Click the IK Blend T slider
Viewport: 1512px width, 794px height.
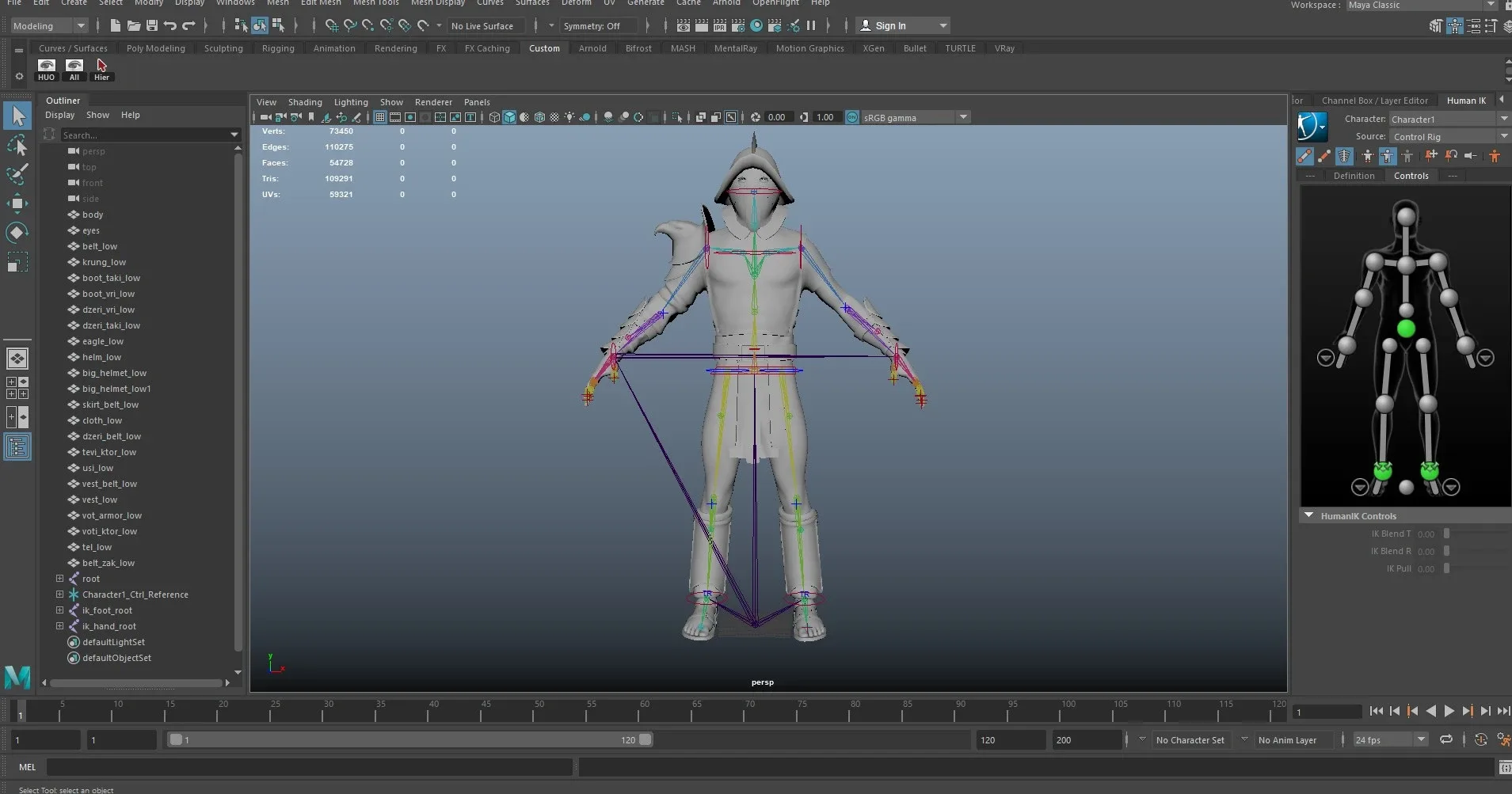click(x=1448, y=534)
